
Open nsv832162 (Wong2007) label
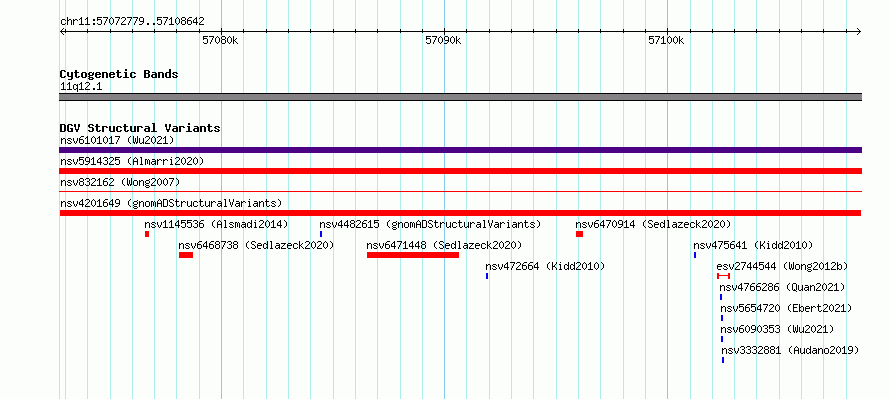pyautogui.click(x=120, y=182)
